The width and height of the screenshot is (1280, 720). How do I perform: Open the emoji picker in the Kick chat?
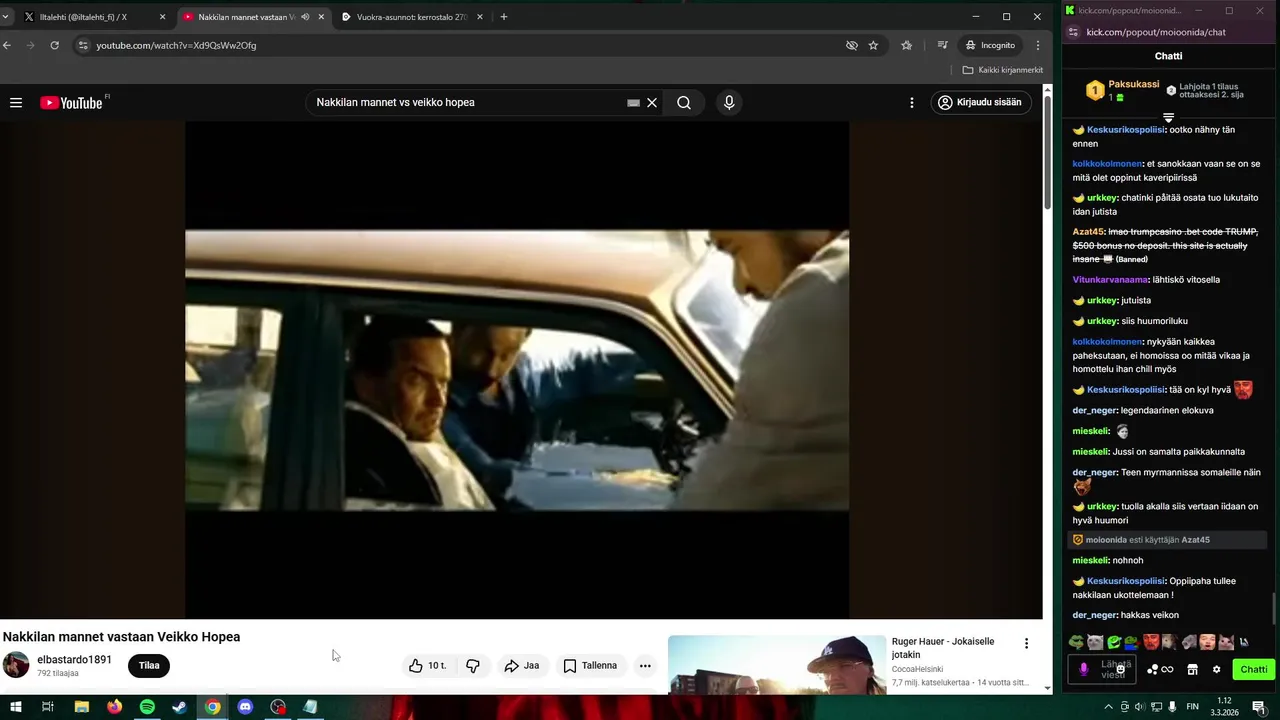[x=1120, y=670]
